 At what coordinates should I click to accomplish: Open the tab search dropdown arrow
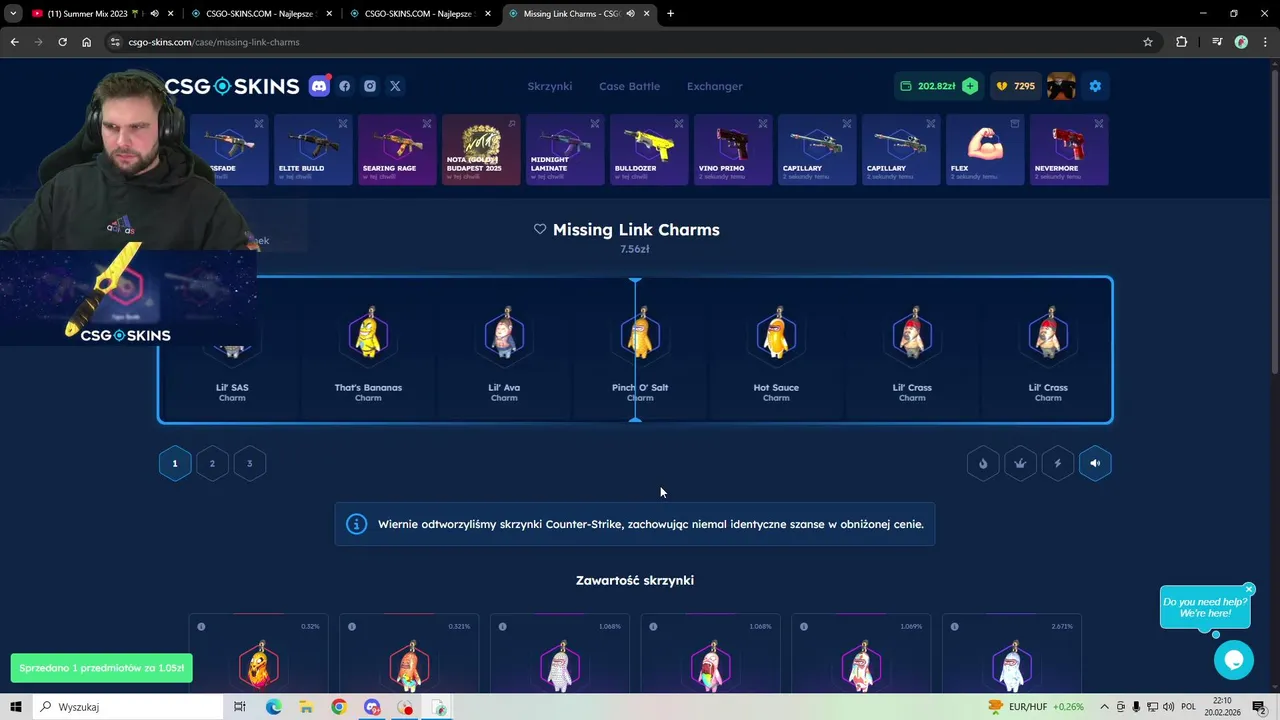coord(13,14)
